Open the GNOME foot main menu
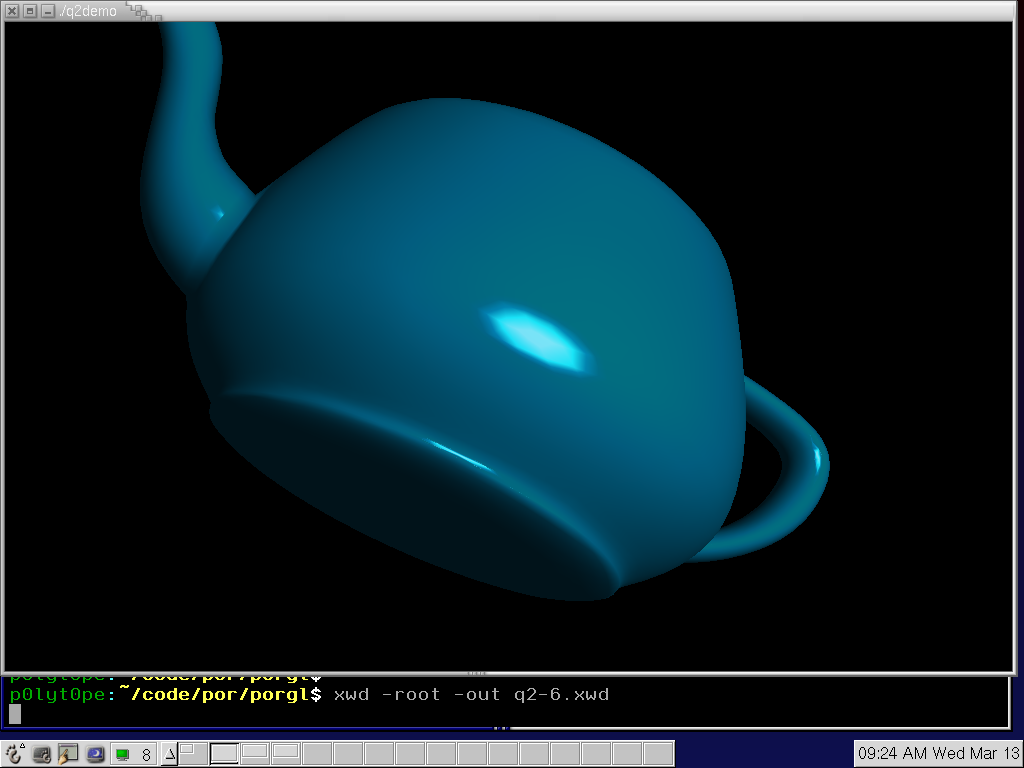Screen dimensions: 1024x768 pos(14,754)
